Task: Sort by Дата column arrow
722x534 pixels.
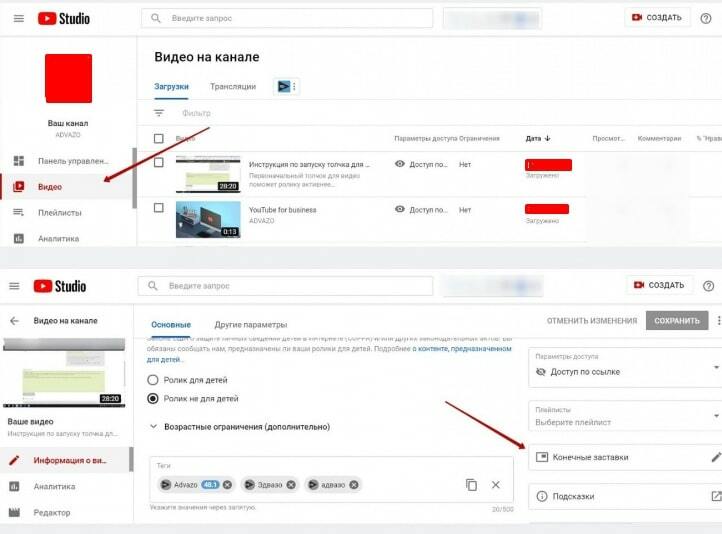Action: 547,138
